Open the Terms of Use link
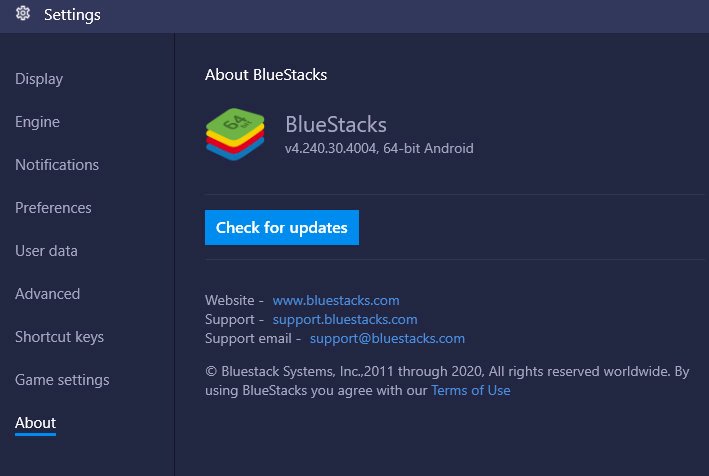The image size is (709, 476). [x=471, y=390]
